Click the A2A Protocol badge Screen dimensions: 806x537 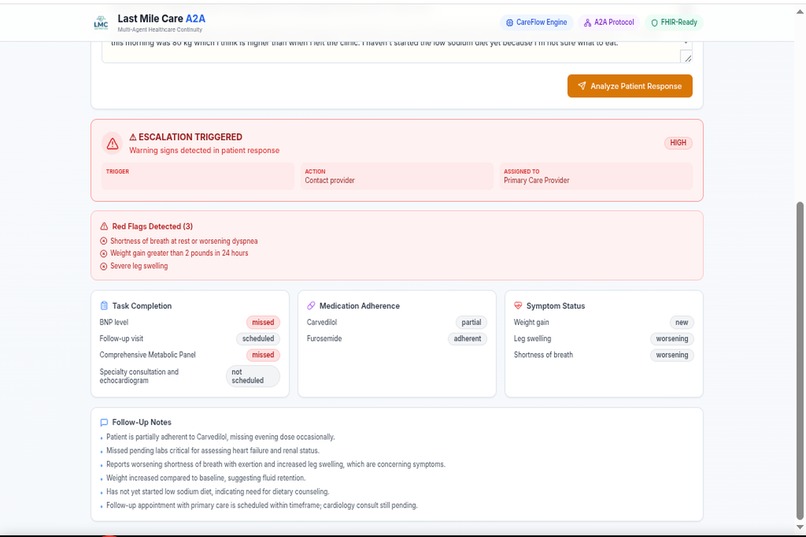pyautogui.click(x=609, y=22)
